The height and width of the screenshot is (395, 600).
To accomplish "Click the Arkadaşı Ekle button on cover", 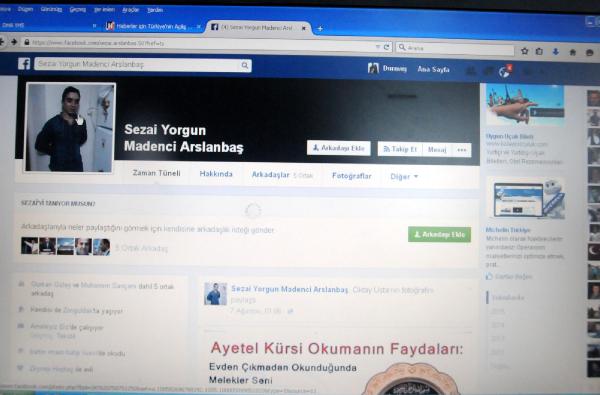I will click(x=339, y=148).
